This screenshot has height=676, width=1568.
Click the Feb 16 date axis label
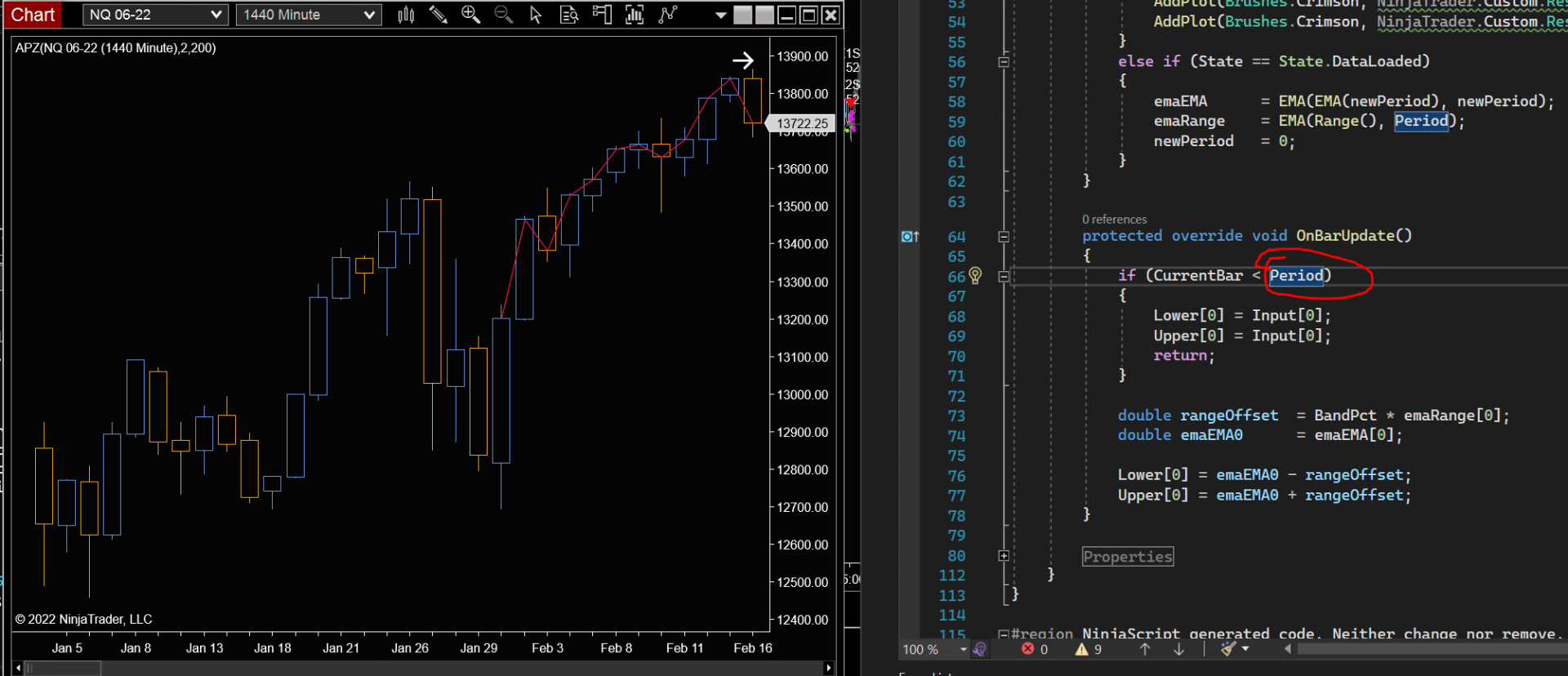(753, 648)
